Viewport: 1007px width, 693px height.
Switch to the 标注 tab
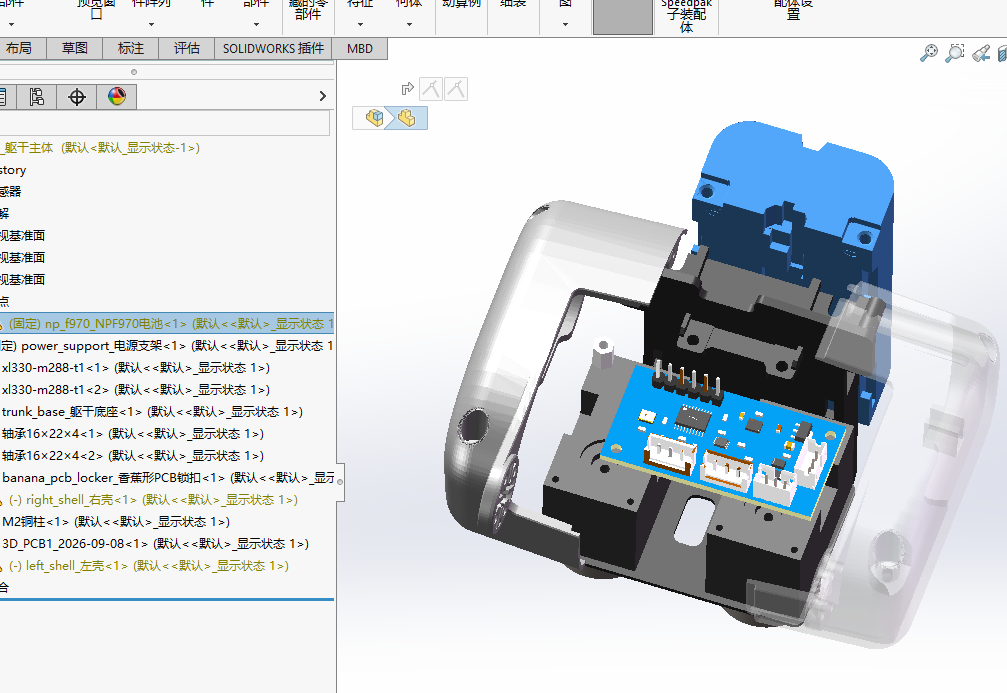(x=131, y=48)
